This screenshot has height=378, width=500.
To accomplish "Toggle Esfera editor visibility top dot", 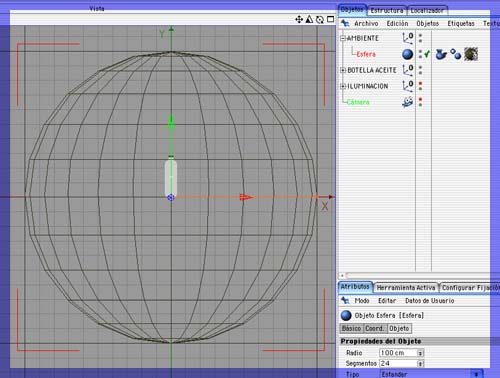I will click(420, 51).
